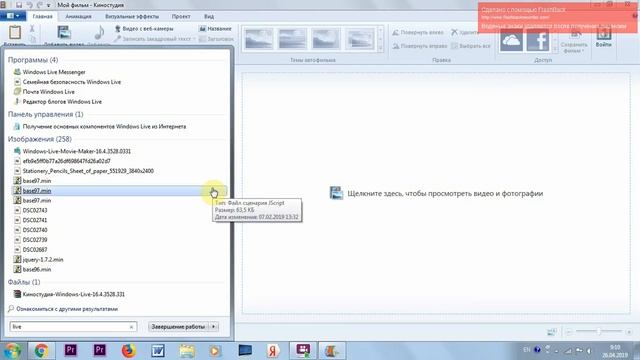The width and height of the screenshot is (640, 360).
Task: Click the Save icon in quick access toolbar
Action: 18,5
